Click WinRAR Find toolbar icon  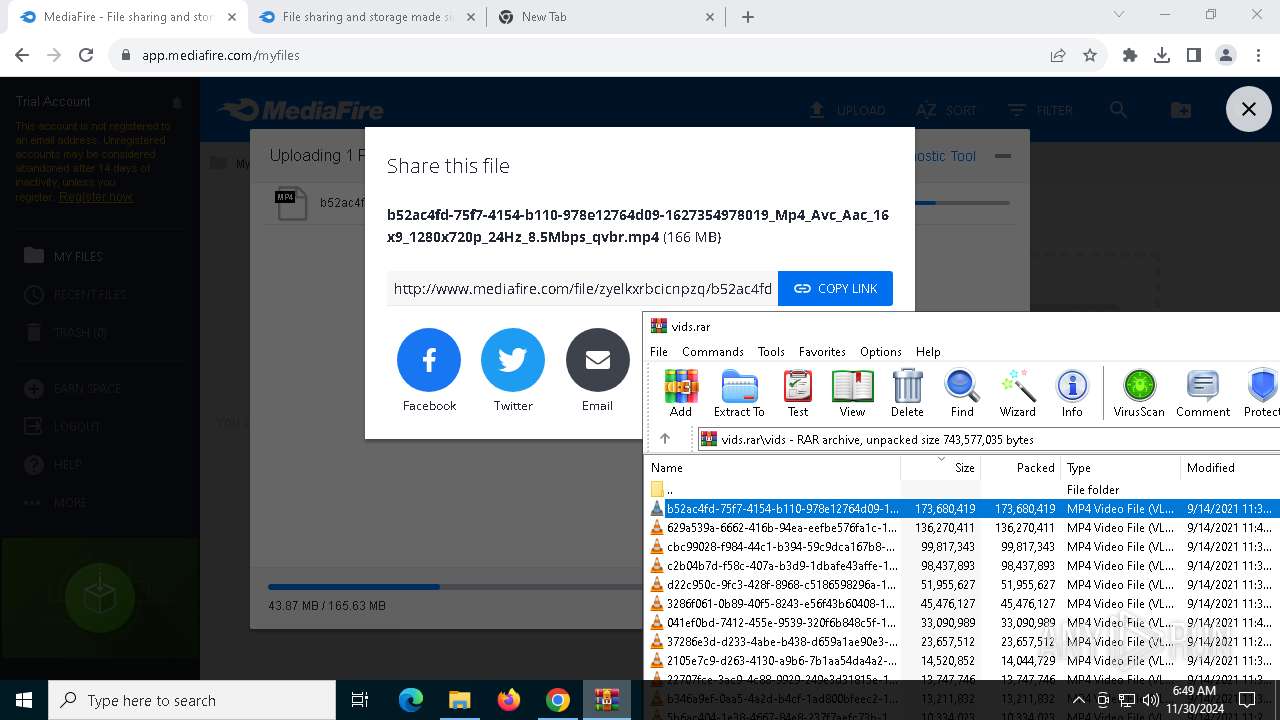click(x=962, y=393)
